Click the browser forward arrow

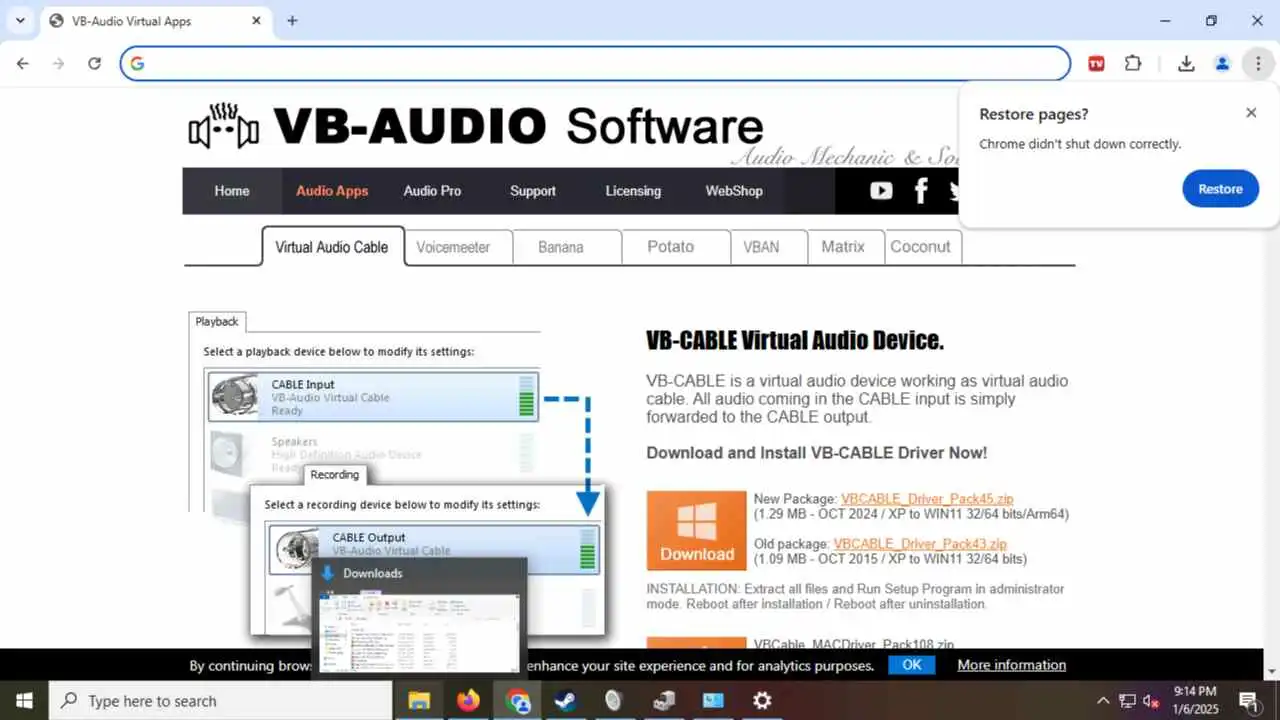pos(58,63)
